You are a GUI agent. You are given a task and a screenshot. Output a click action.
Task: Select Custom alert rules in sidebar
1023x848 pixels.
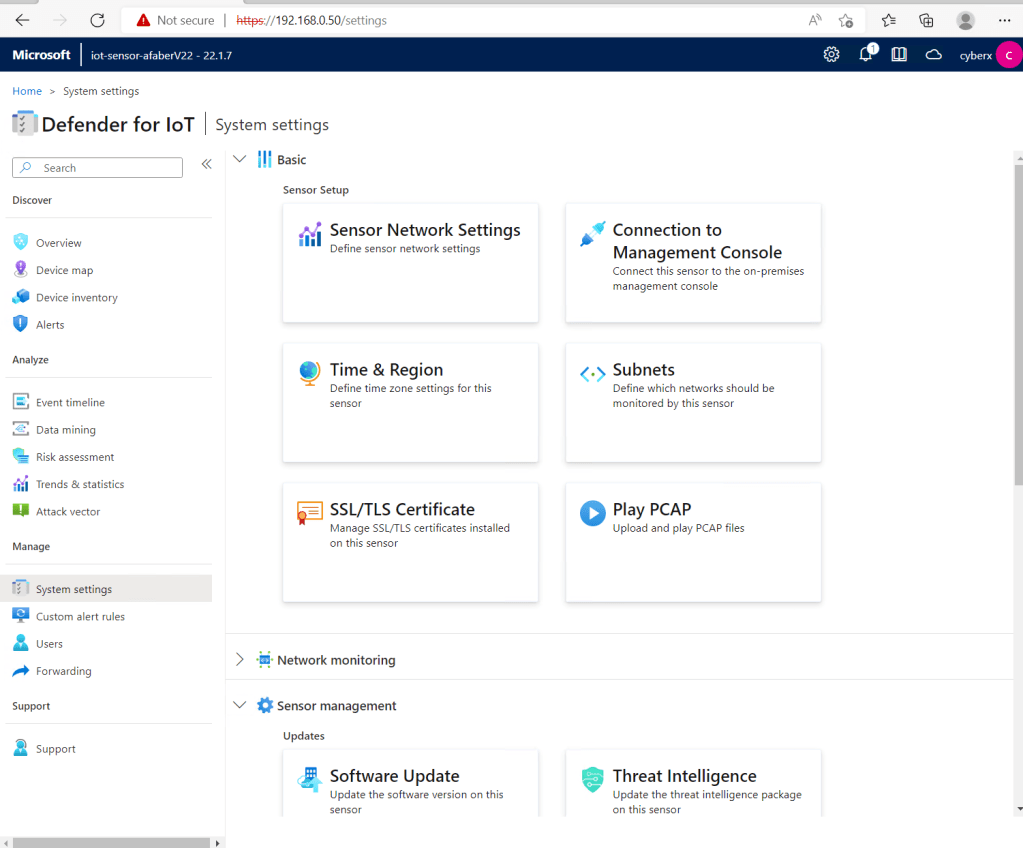point(80,617)
